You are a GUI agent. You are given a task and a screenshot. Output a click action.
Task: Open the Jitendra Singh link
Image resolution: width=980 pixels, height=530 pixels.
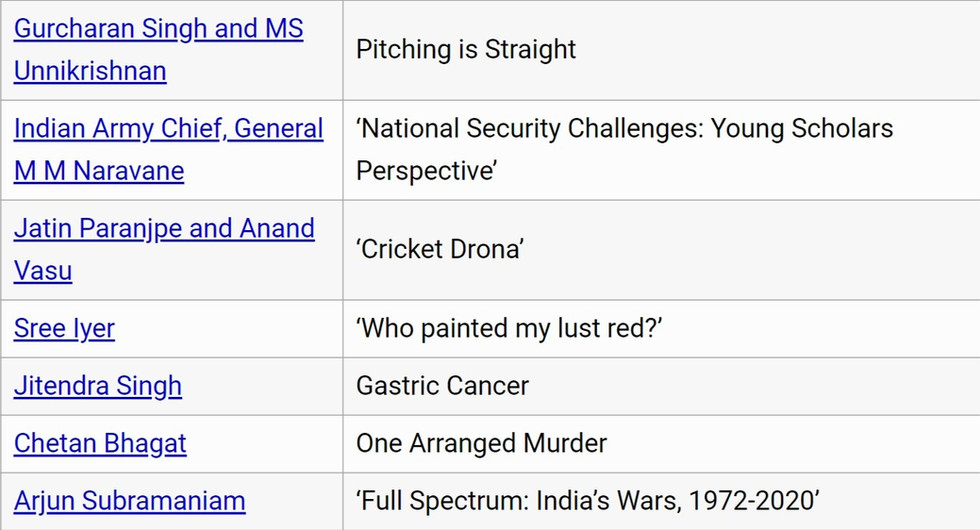(98, 386)
